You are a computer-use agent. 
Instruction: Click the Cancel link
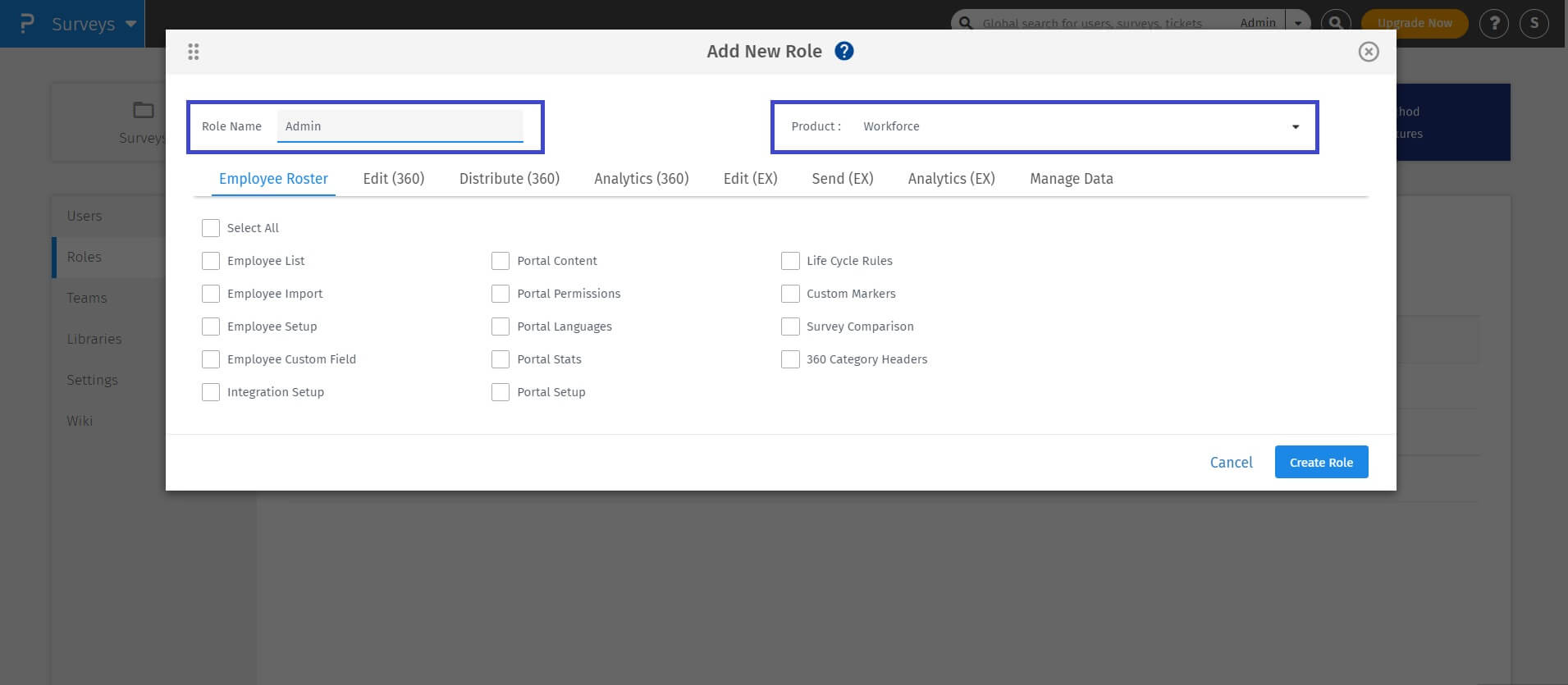[1231, 462]
